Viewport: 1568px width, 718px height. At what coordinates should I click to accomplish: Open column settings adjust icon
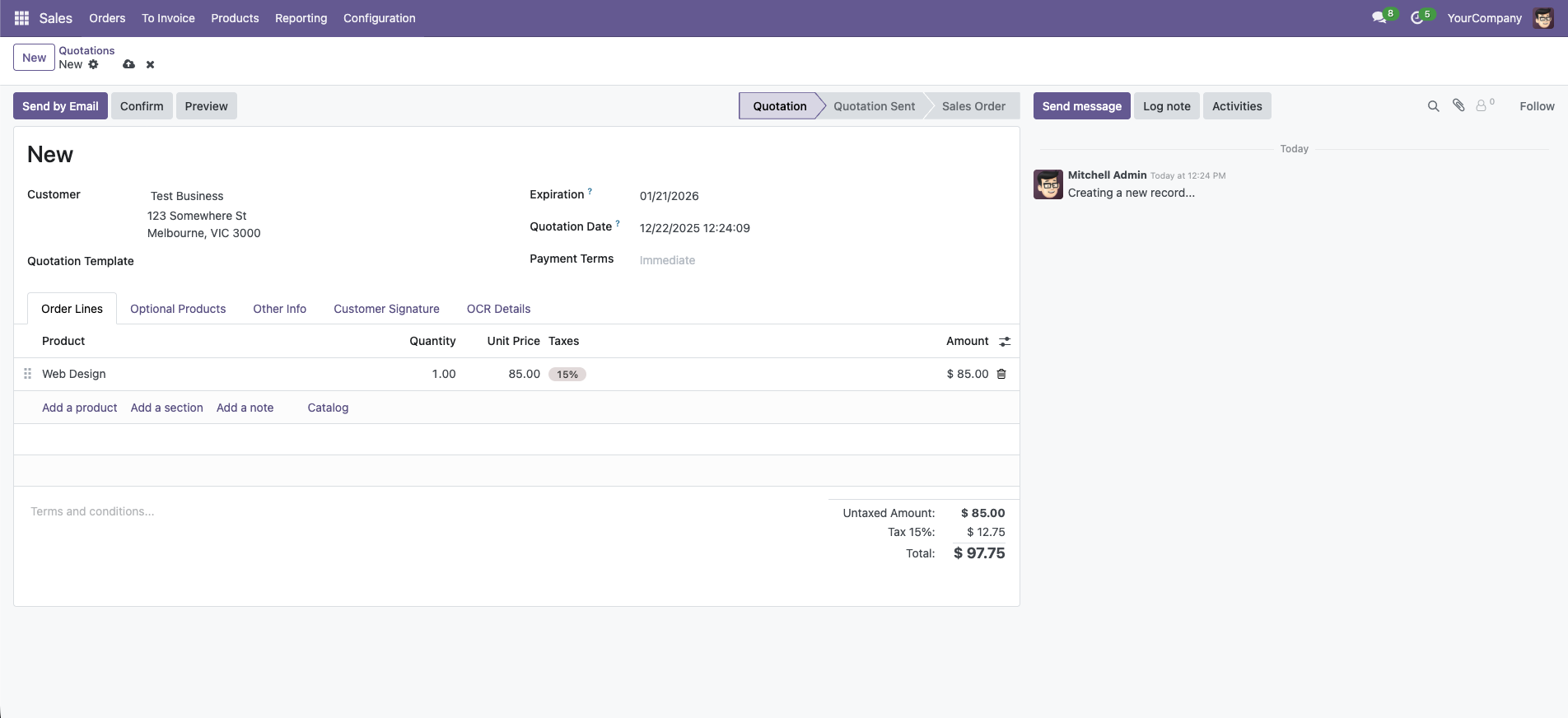(1005, 342)
